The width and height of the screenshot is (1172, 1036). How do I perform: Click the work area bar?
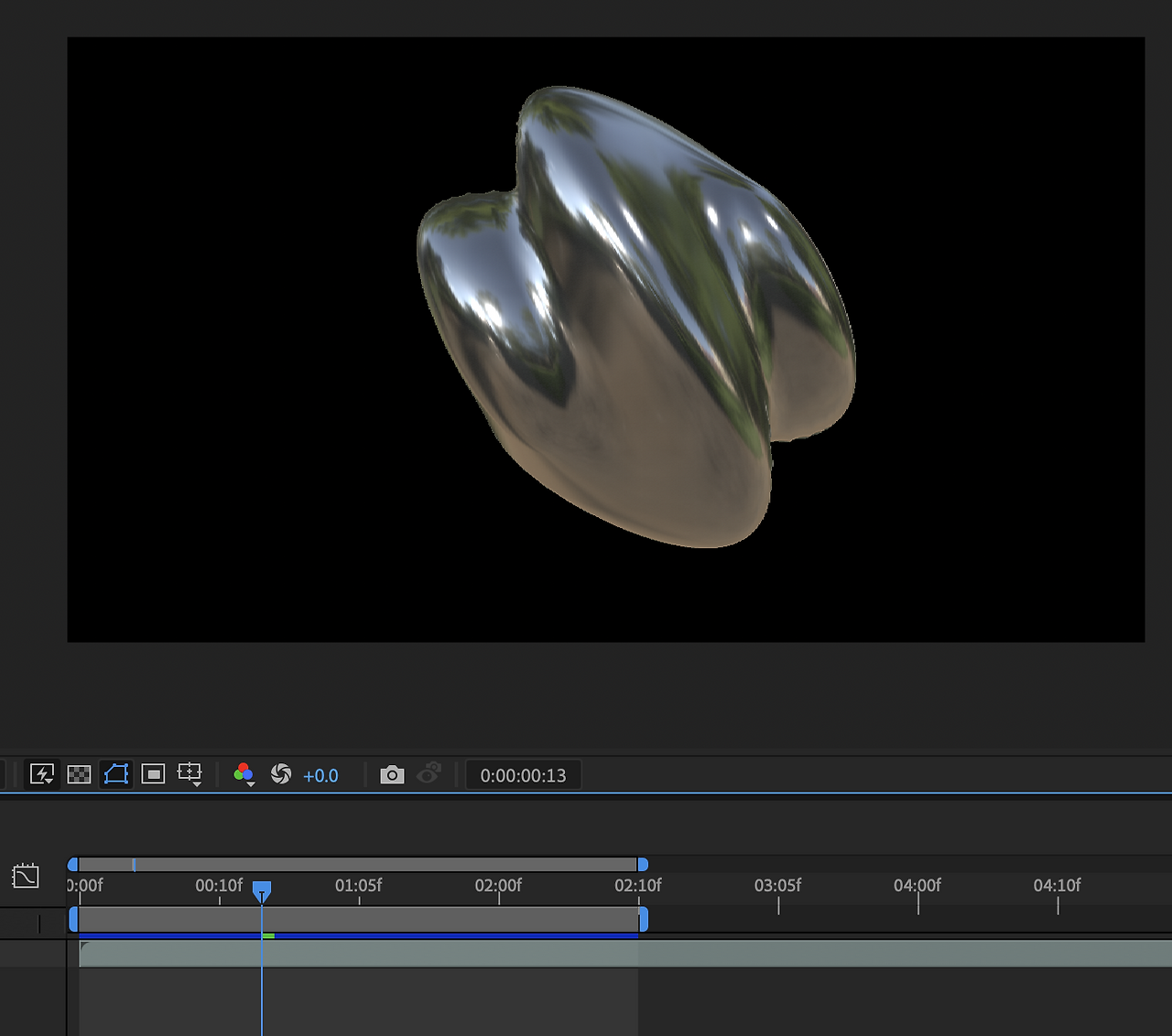(x=359, y=920)
